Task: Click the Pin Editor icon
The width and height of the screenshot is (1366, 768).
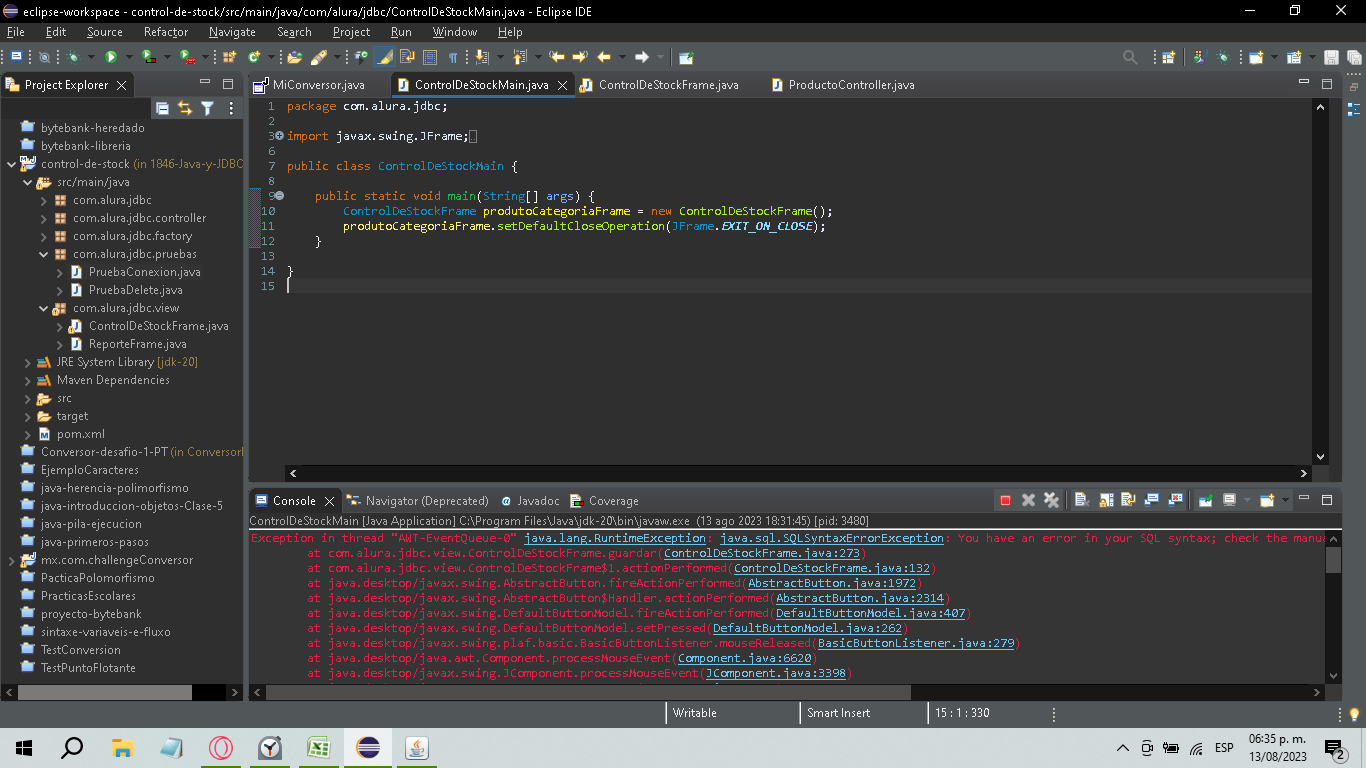Action: (686, 57)
